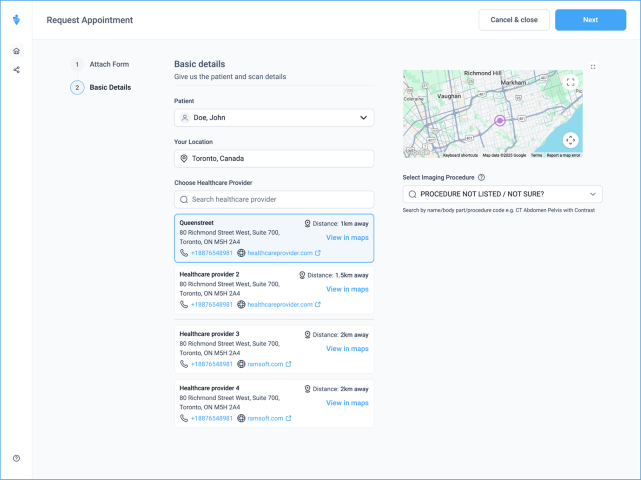Click ramsoft.com link for Healthcare provider 3

pos(269,364)
